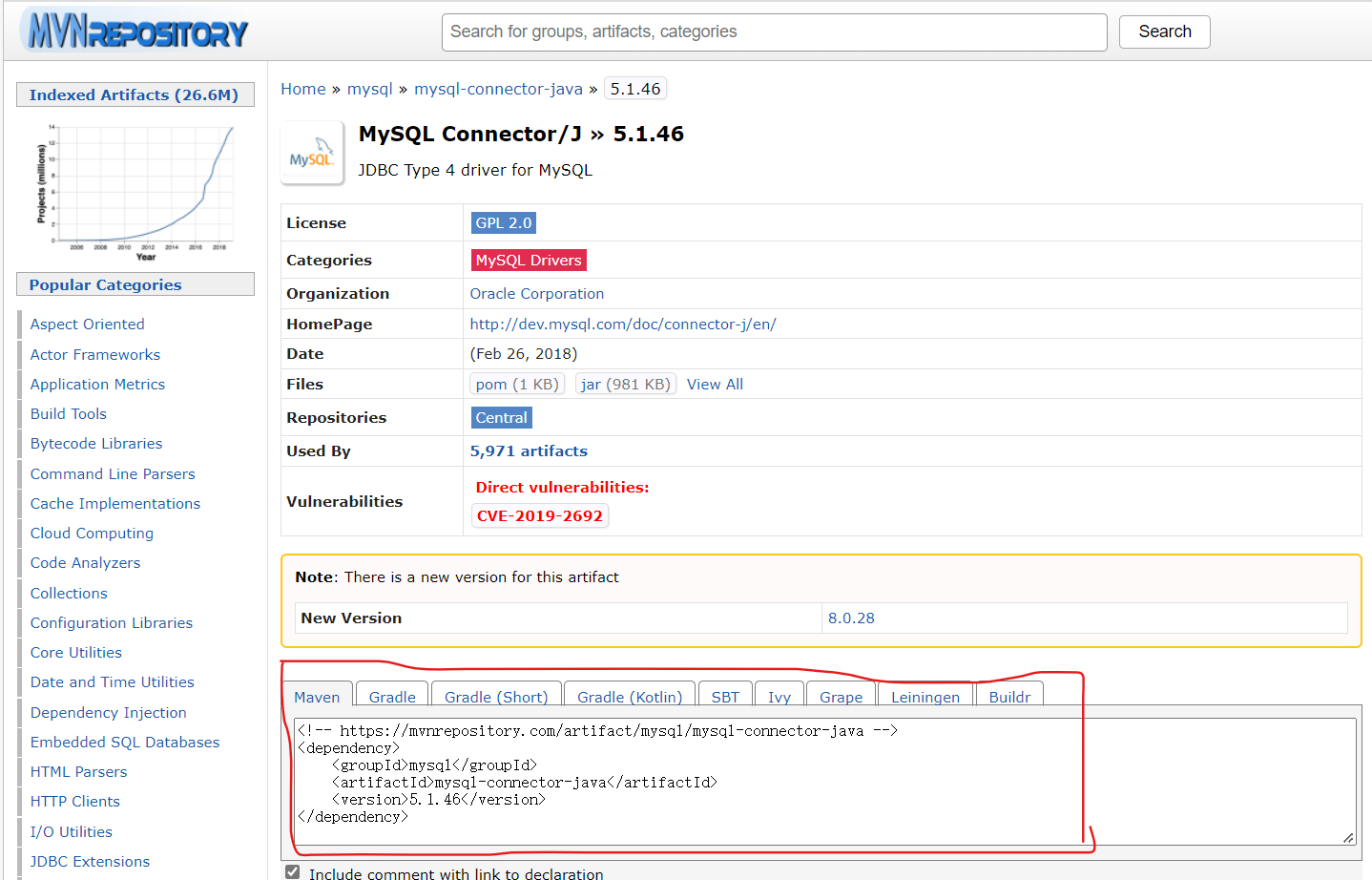This screenshot has width=1372, height=880.
Task: Switch to the Gradle (Kotlin) tab
Action: [x=629, y=697]
